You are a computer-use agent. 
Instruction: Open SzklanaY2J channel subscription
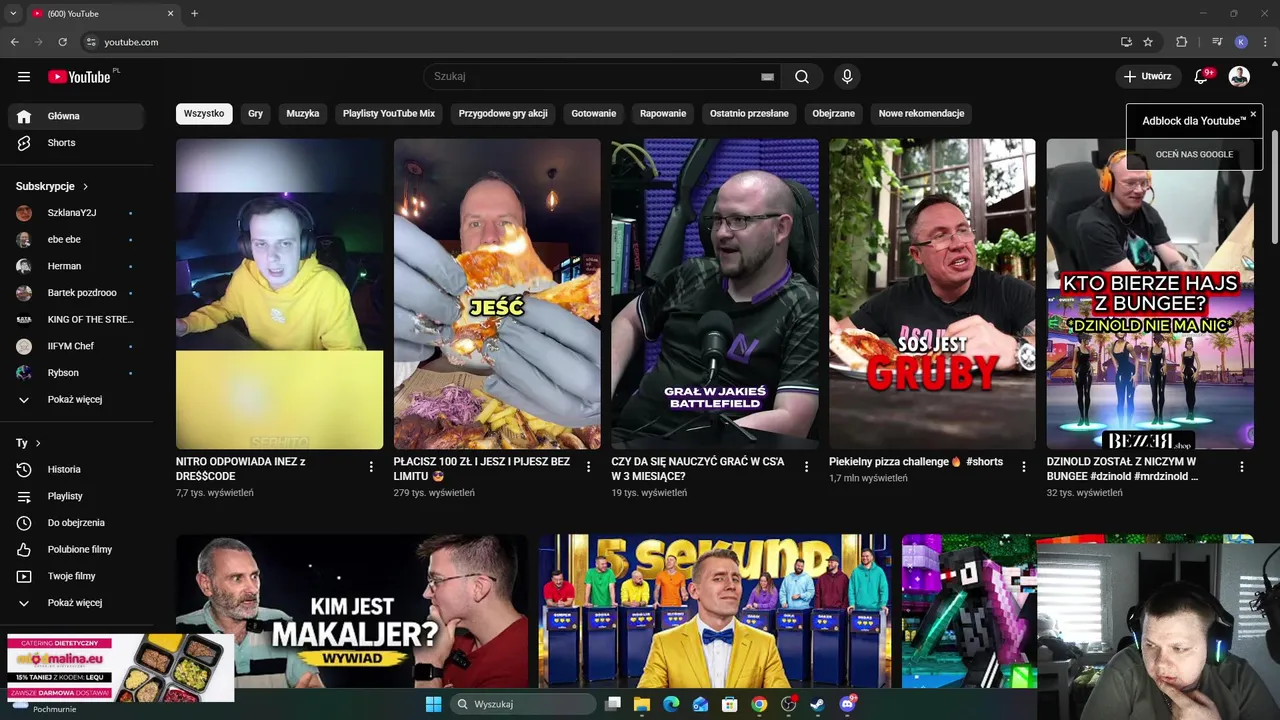77,213
